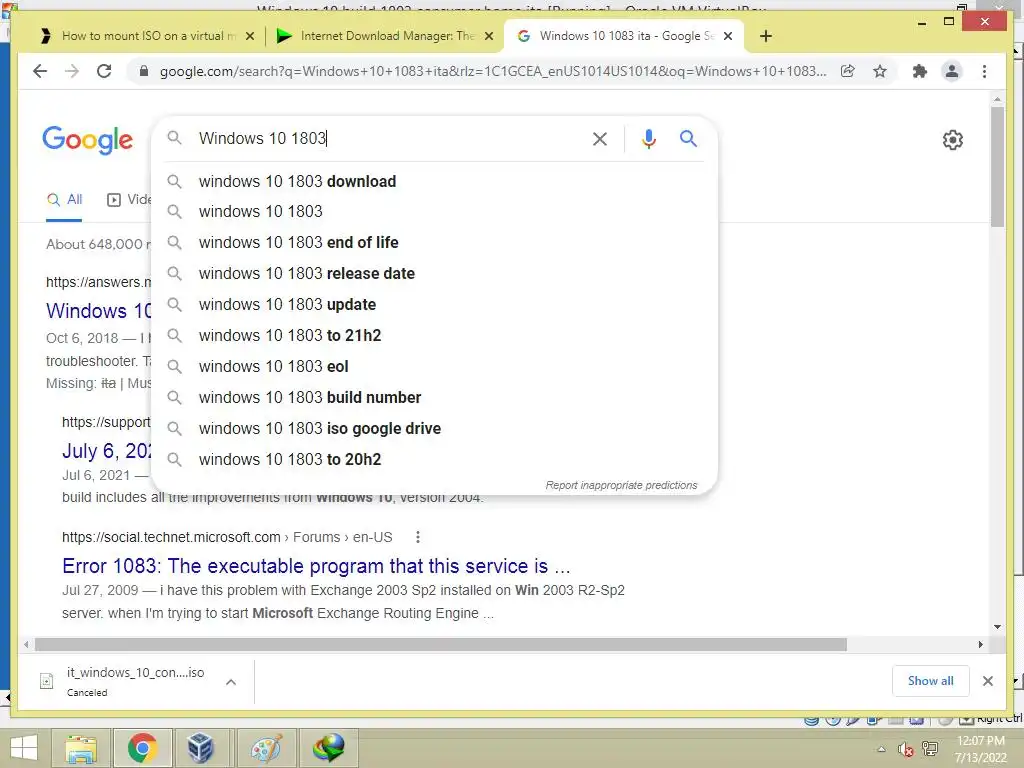
Task: Close the How to mount ISO tab
Action: [249, 36]
